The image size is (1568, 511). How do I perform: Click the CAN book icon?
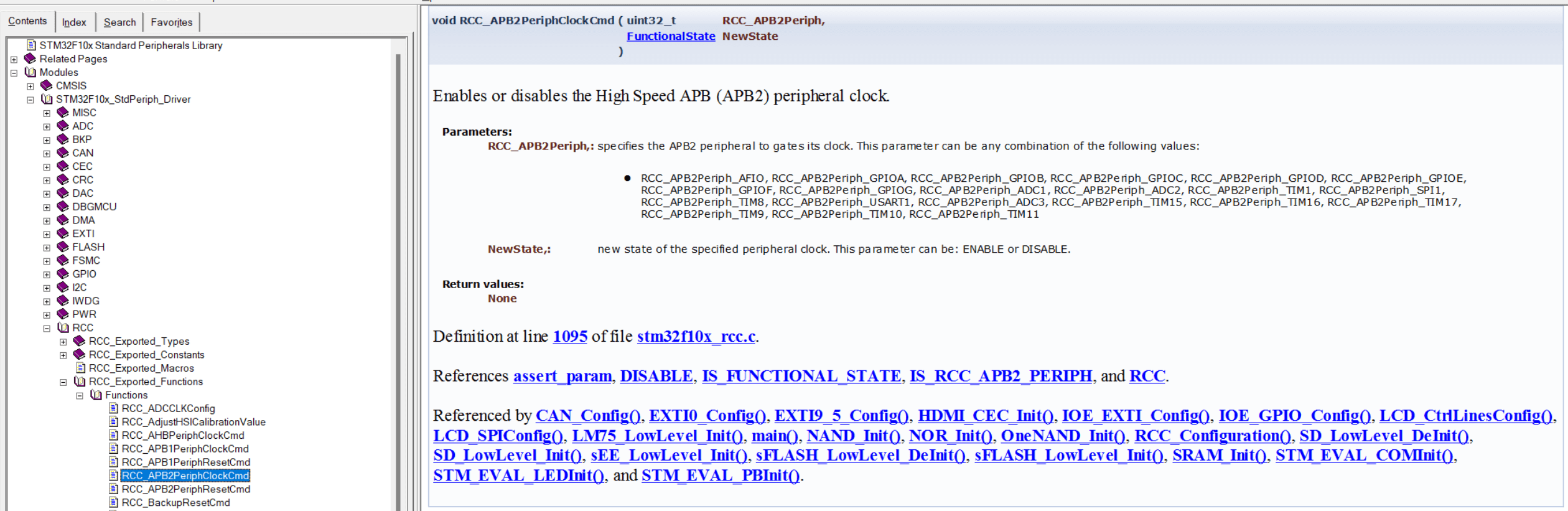click(63, 152)
